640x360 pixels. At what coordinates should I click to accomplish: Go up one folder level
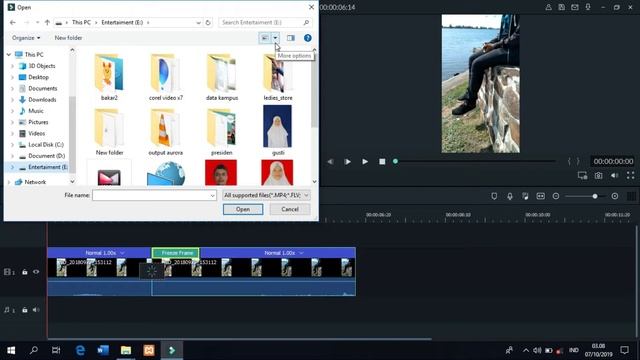pyautogui.click(x=47, y=22)
